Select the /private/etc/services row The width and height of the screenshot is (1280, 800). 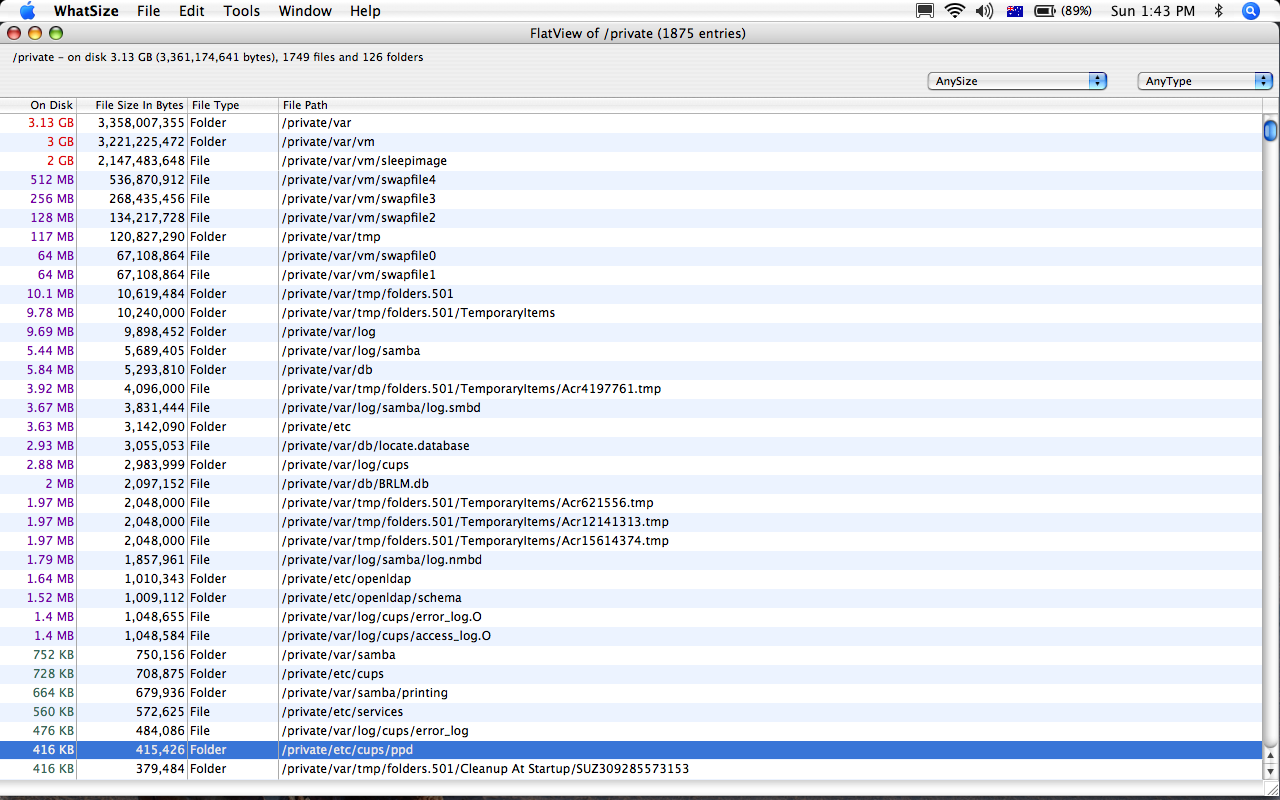(x=631, y=712)
